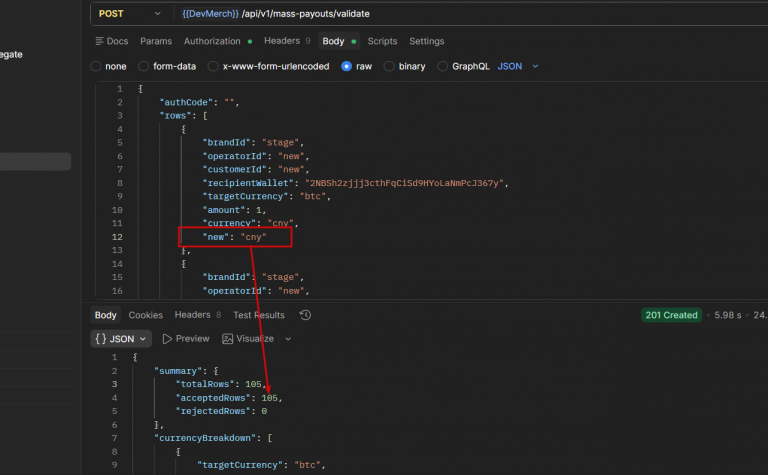This screenshot has width=768, height=475.
Task: Click the "summary" response line
Action: [186, 371]
